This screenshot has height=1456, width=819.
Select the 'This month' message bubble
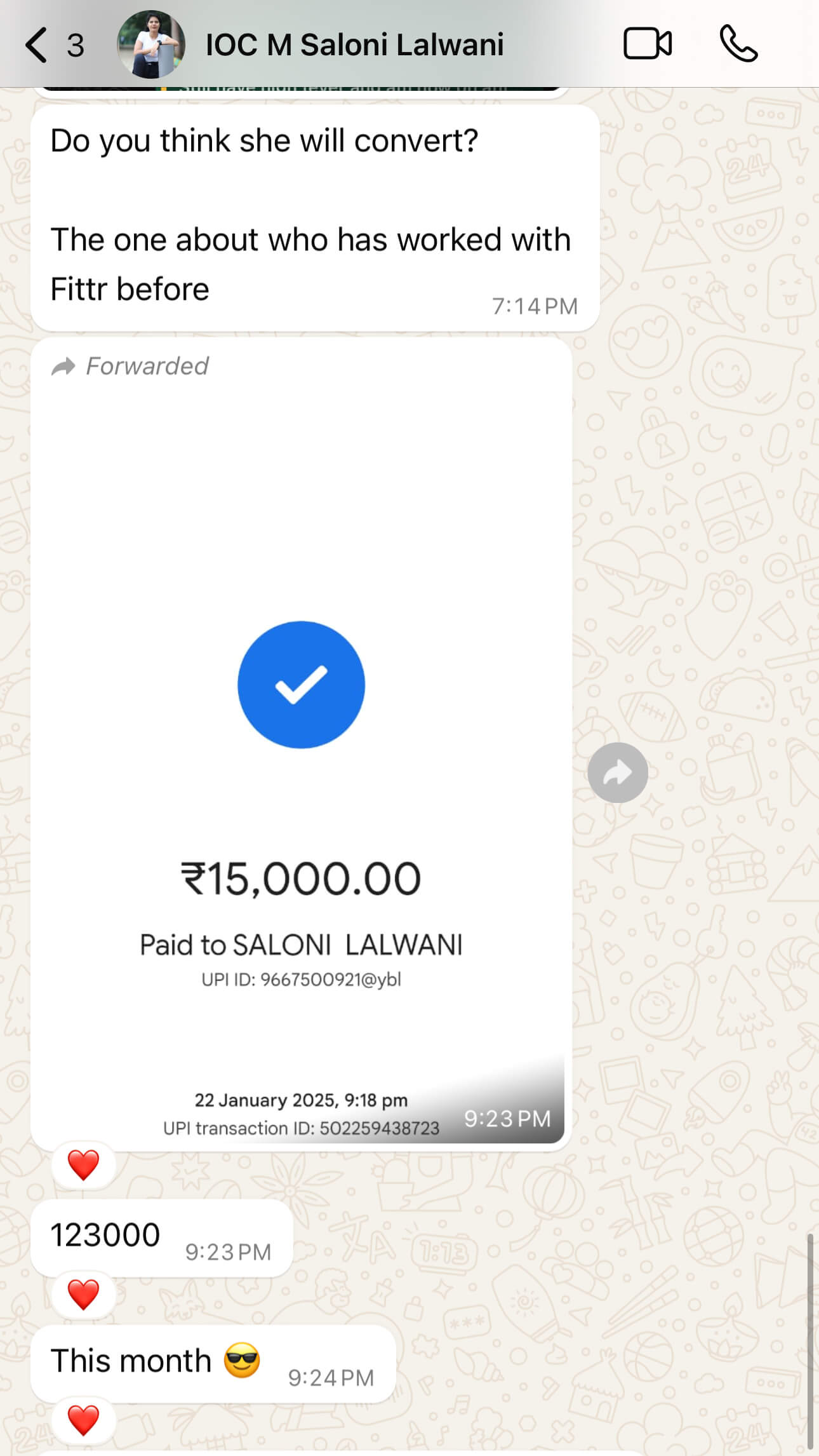coord(213,1364)
